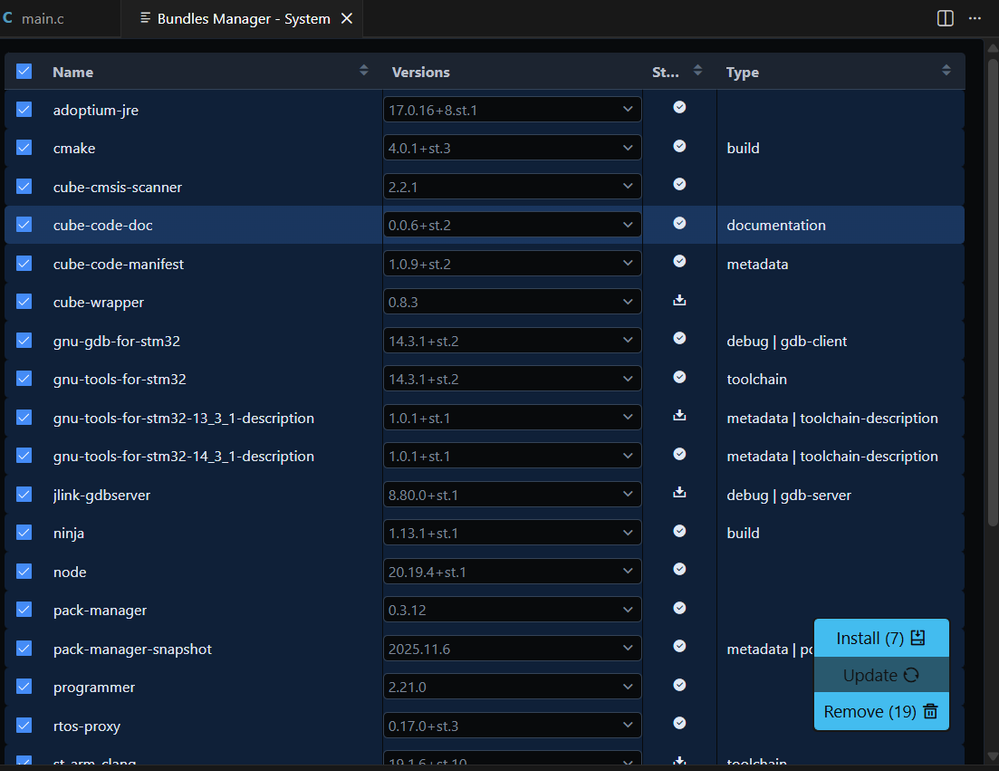Open cmake version dropdown 4.0.1+st.3
Viewport: 999px width, 771px height.
(512, 148)
